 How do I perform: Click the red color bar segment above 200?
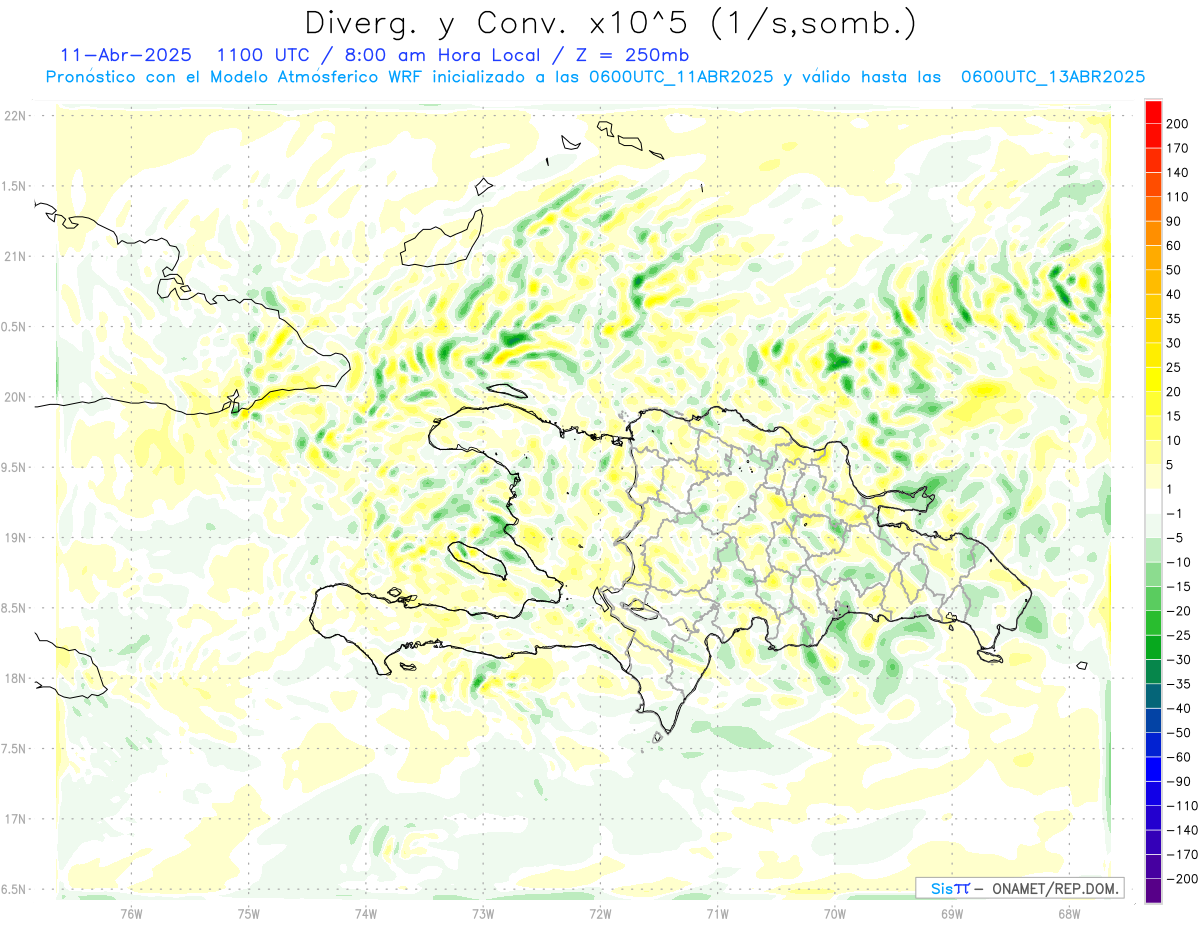tap(1153, 112)
